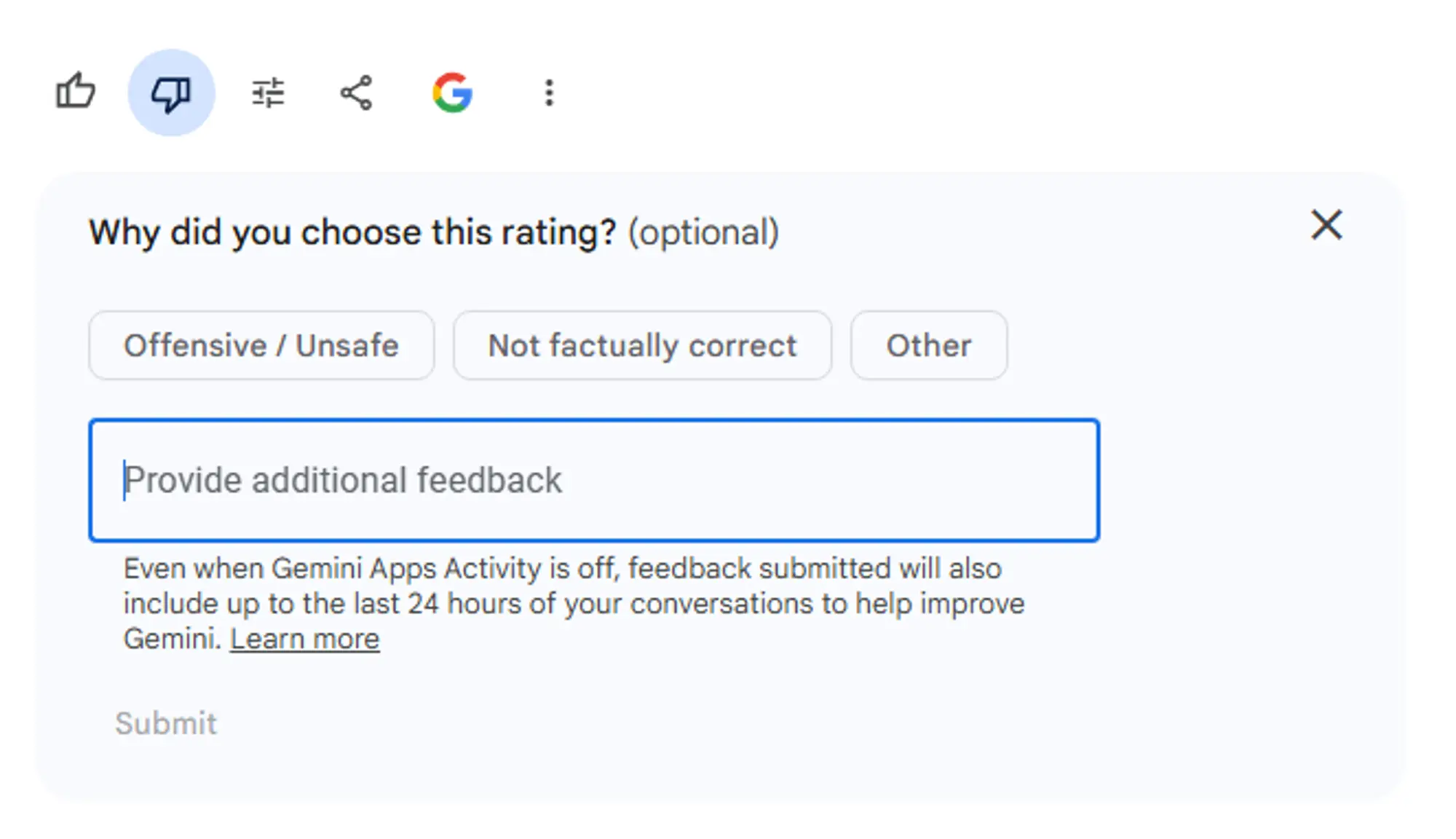Dismiss the feedback card with X
This screenshot has height=839, width=1456.
coord(1326,224)
